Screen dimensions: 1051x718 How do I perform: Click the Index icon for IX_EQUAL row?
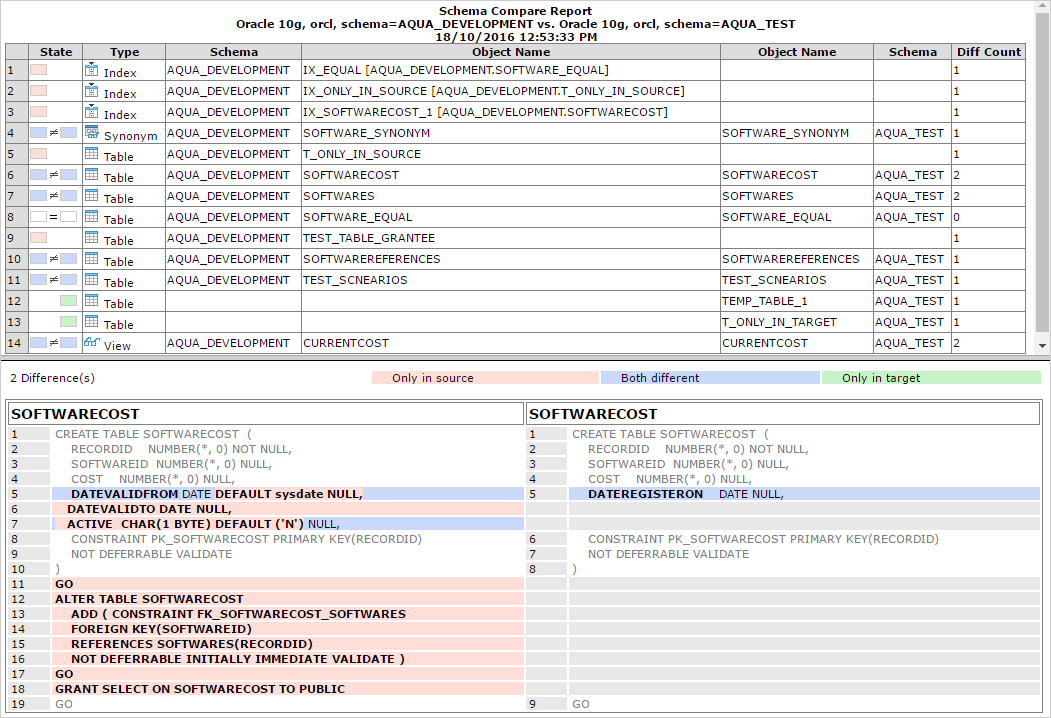click(x=92, y=69)
